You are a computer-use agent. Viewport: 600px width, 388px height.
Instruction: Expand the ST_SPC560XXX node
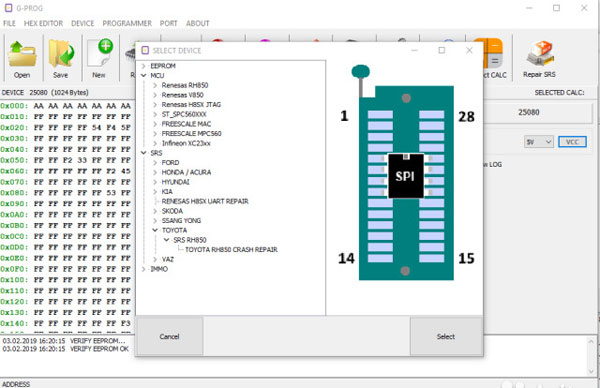click(x=155, y=114)
